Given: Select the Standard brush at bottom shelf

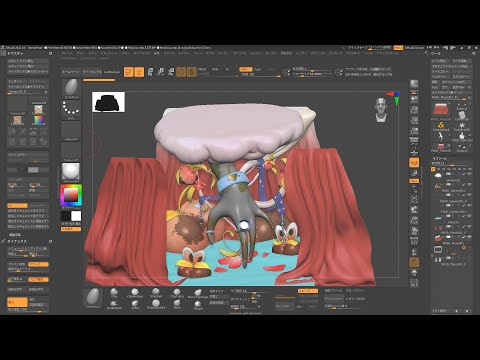Looking at the screenshot, I should pos(156,293).
